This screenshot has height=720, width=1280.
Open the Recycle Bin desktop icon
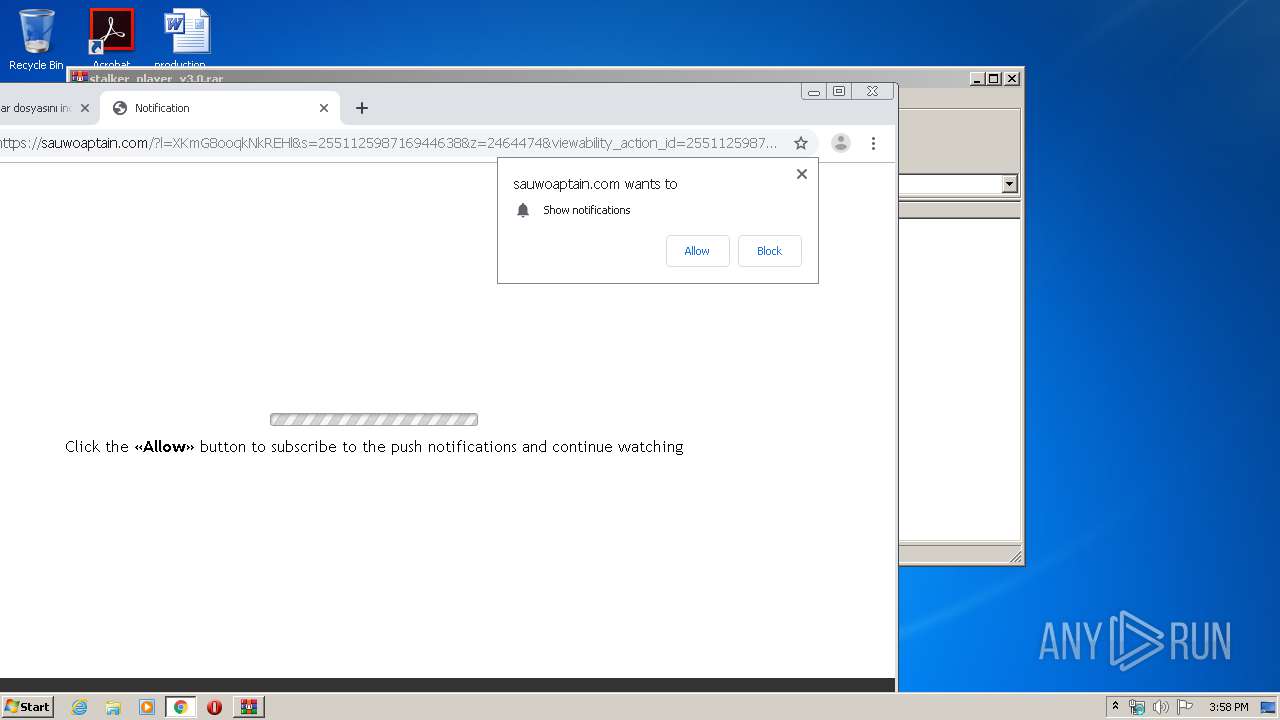point(36,40)
